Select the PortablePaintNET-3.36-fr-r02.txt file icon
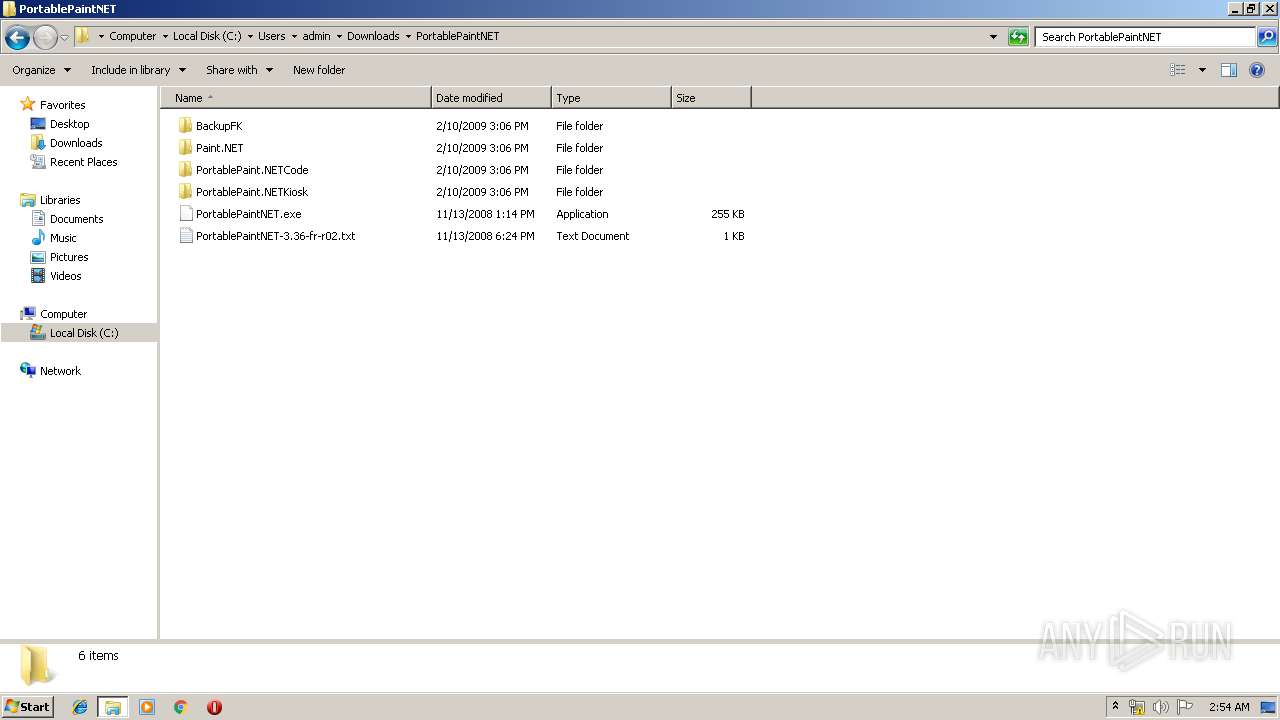The image size is (1280, 720). tap(185, 236)
